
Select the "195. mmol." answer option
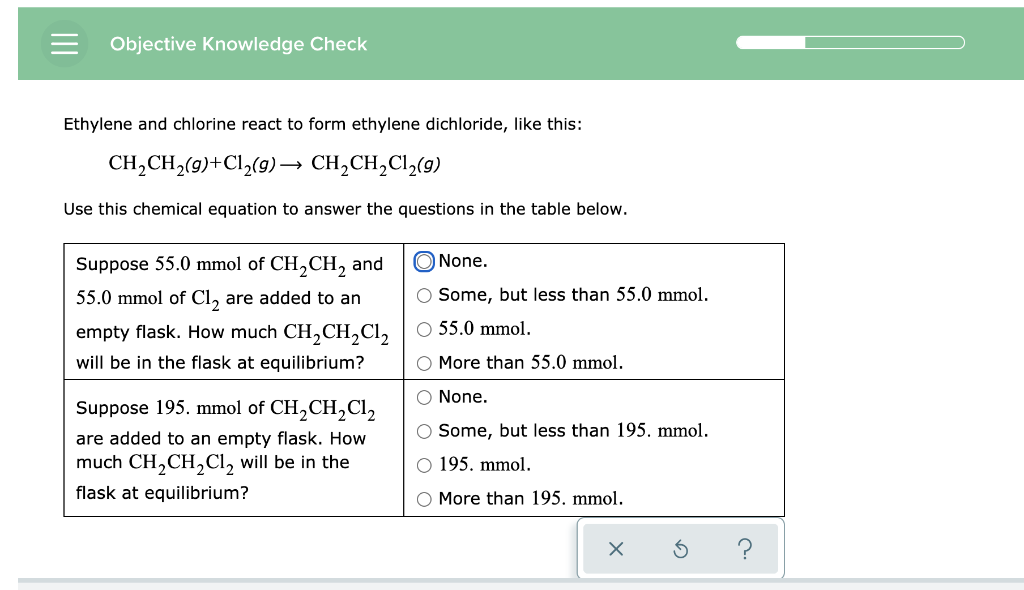(423, 464)
